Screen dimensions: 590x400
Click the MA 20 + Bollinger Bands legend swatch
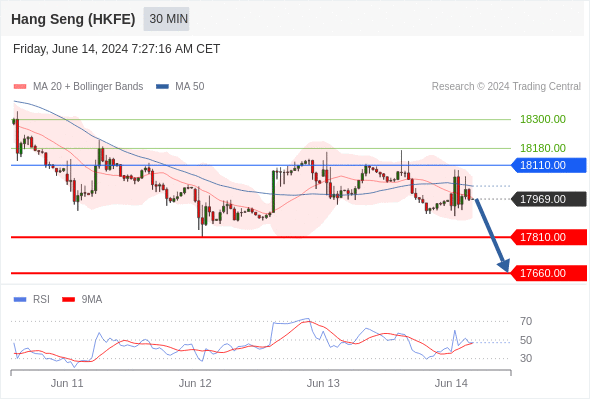point(20,87)
